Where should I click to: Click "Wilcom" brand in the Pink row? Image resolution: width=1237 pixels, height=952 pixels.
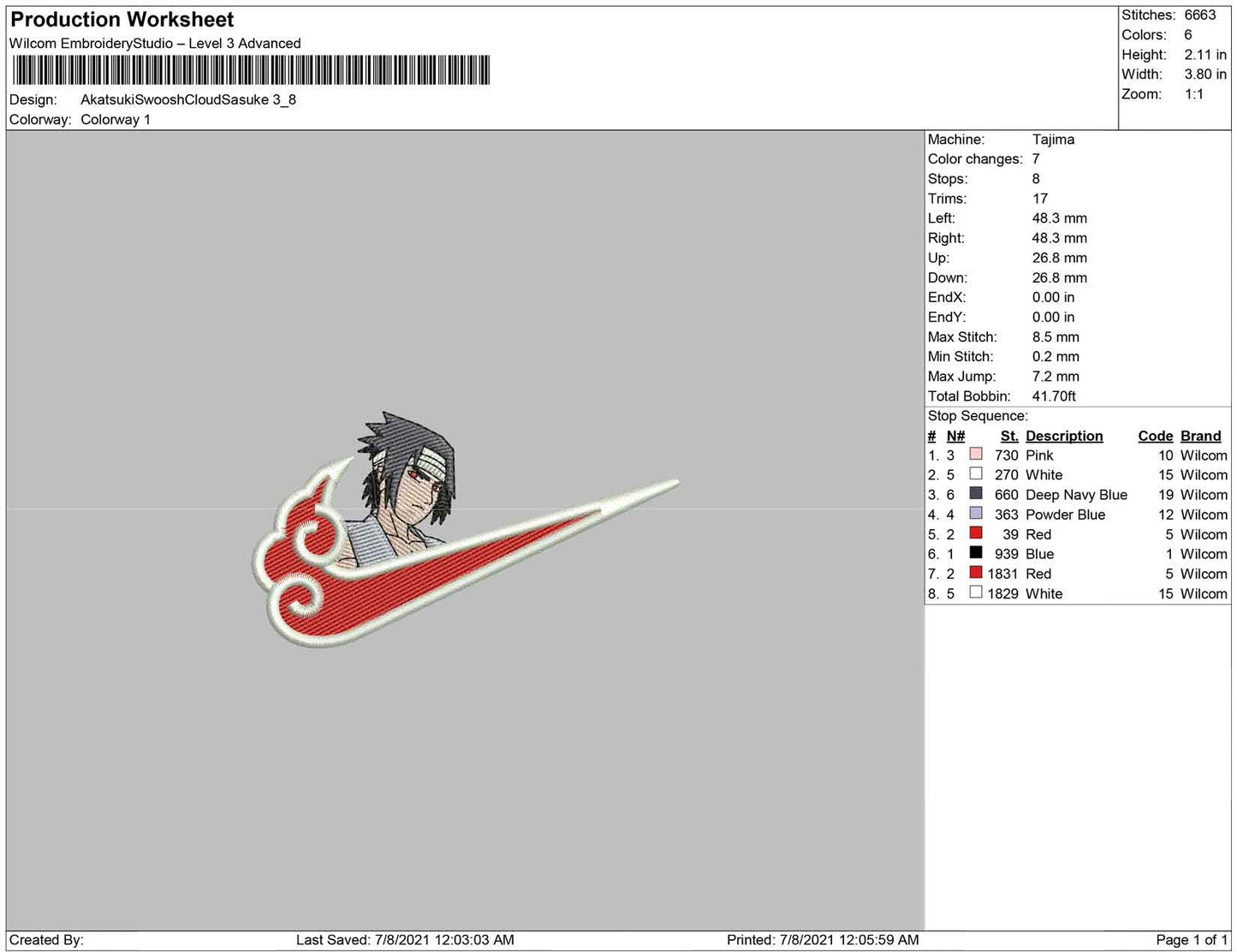[1204, 455]
